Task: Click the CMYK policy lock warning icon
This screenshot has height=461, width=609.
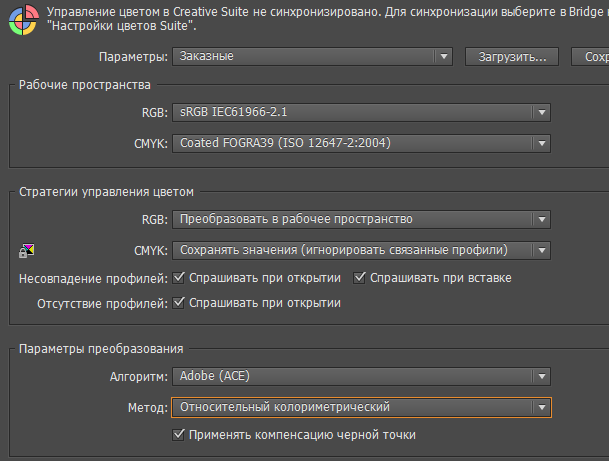Action: coord(26,251)
